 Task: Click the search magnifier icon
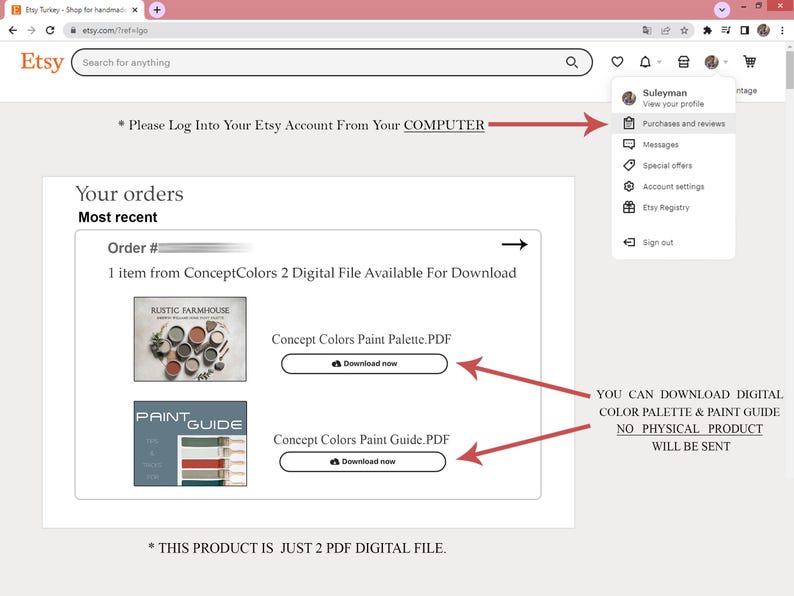[572, 62]
